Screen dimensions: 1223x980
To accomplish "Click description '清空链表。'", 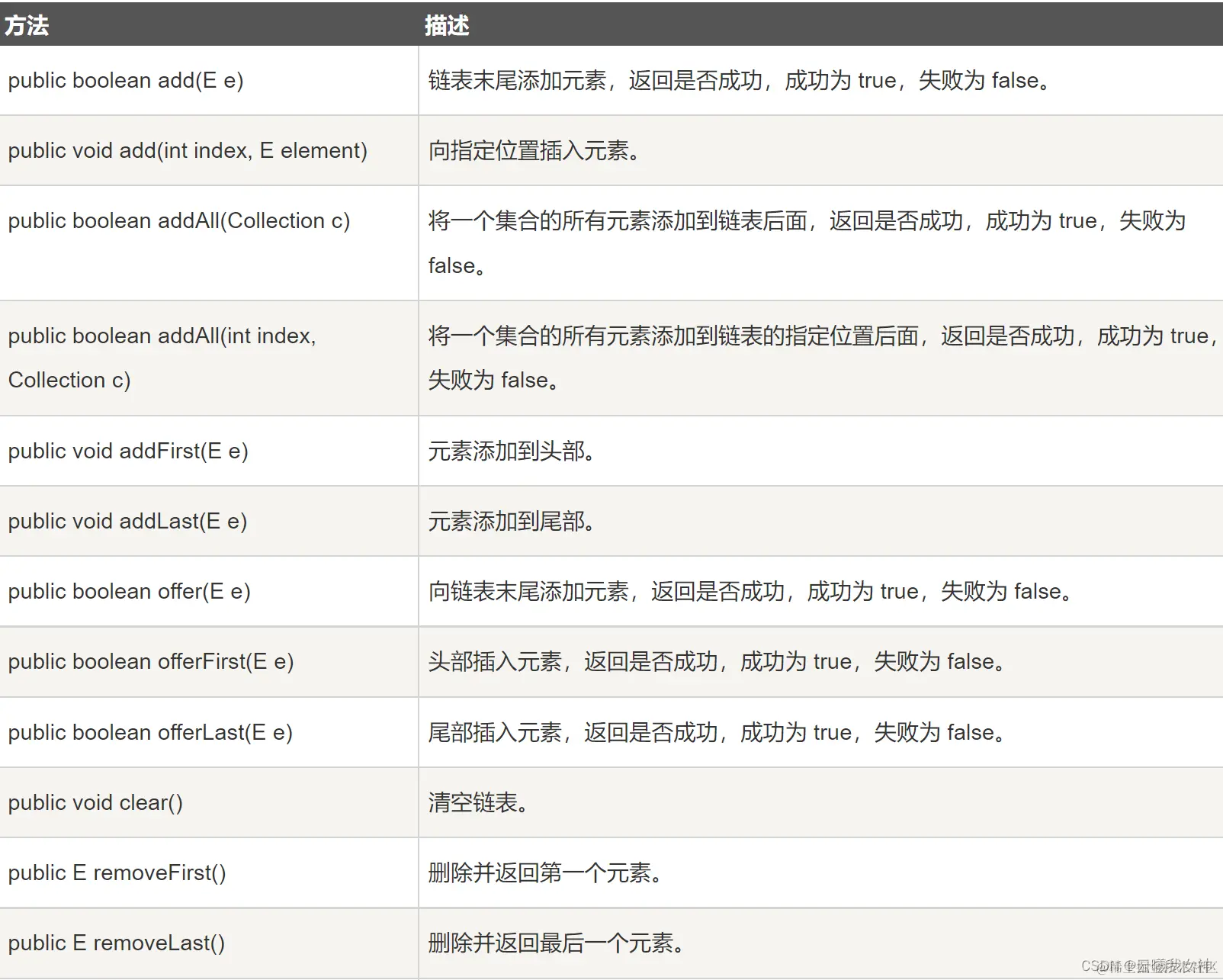I will (x=478, y=802).
